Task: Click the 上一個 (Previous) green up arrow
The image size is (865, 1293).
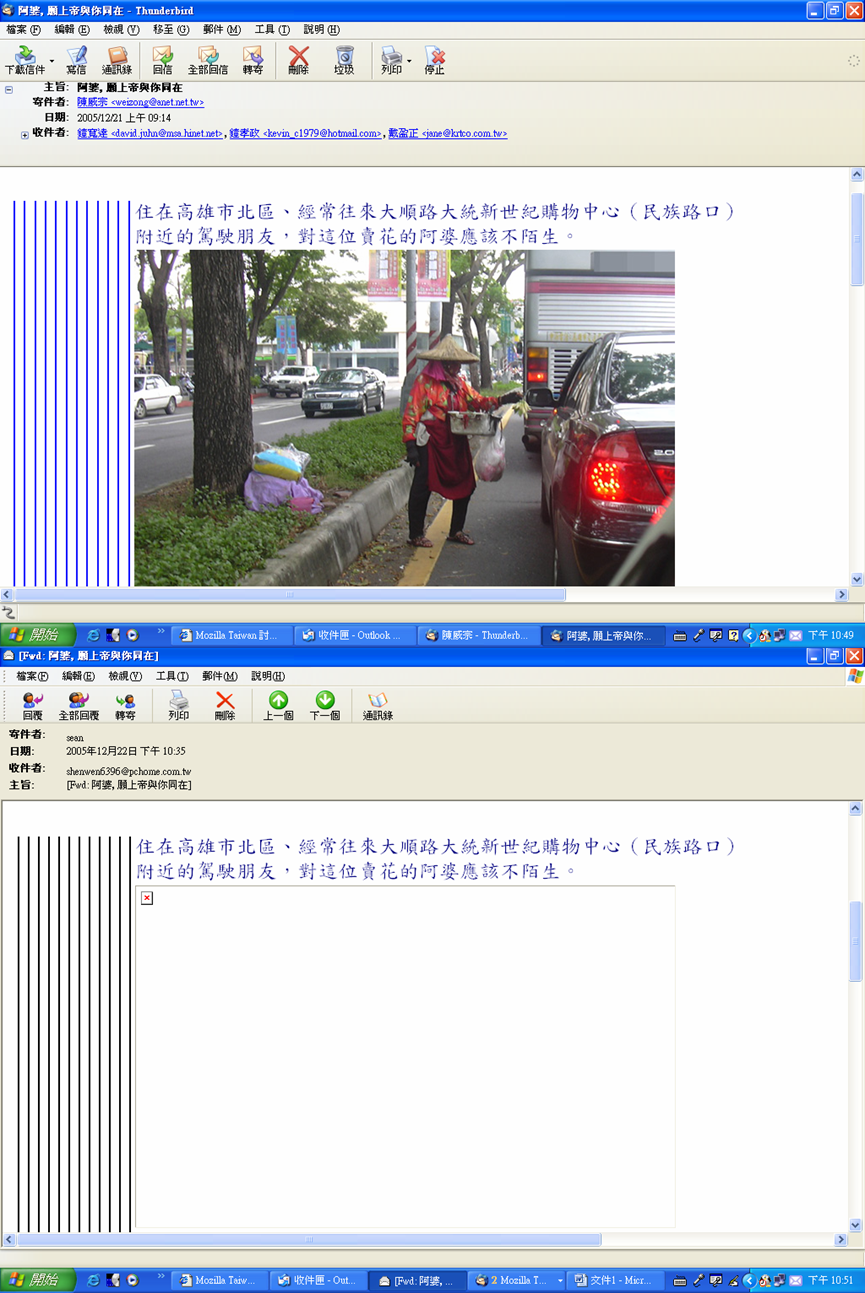Action: (278, 706)
